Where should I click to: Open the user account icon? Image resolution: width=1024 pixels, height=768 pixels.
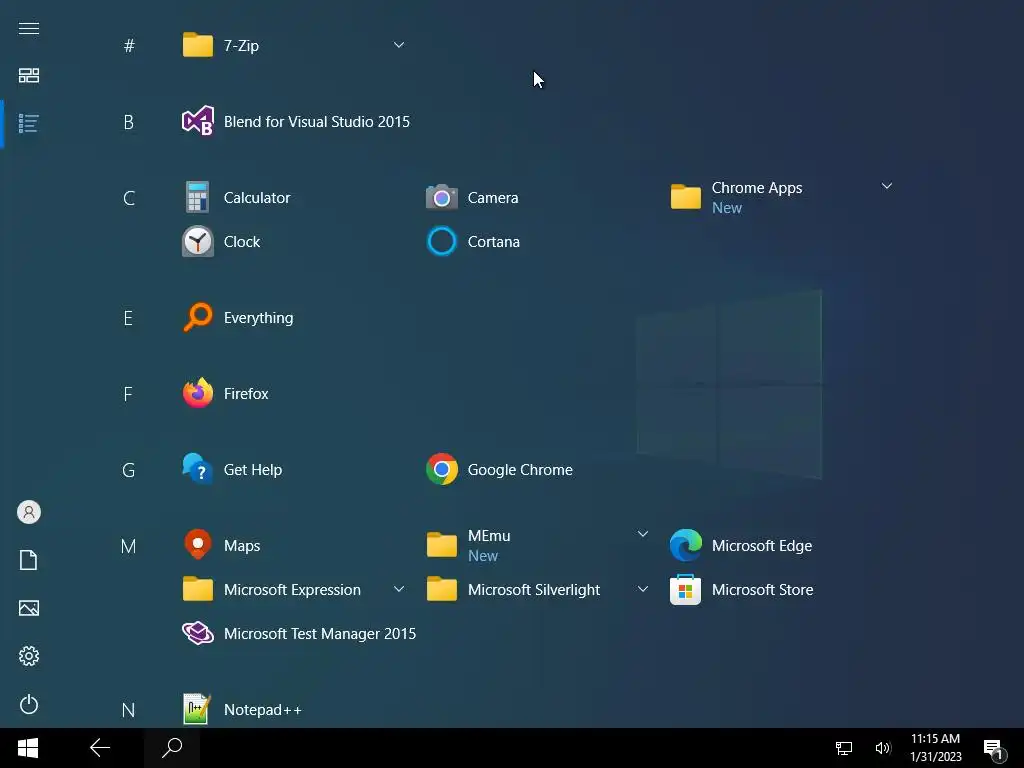coord(29,512)
